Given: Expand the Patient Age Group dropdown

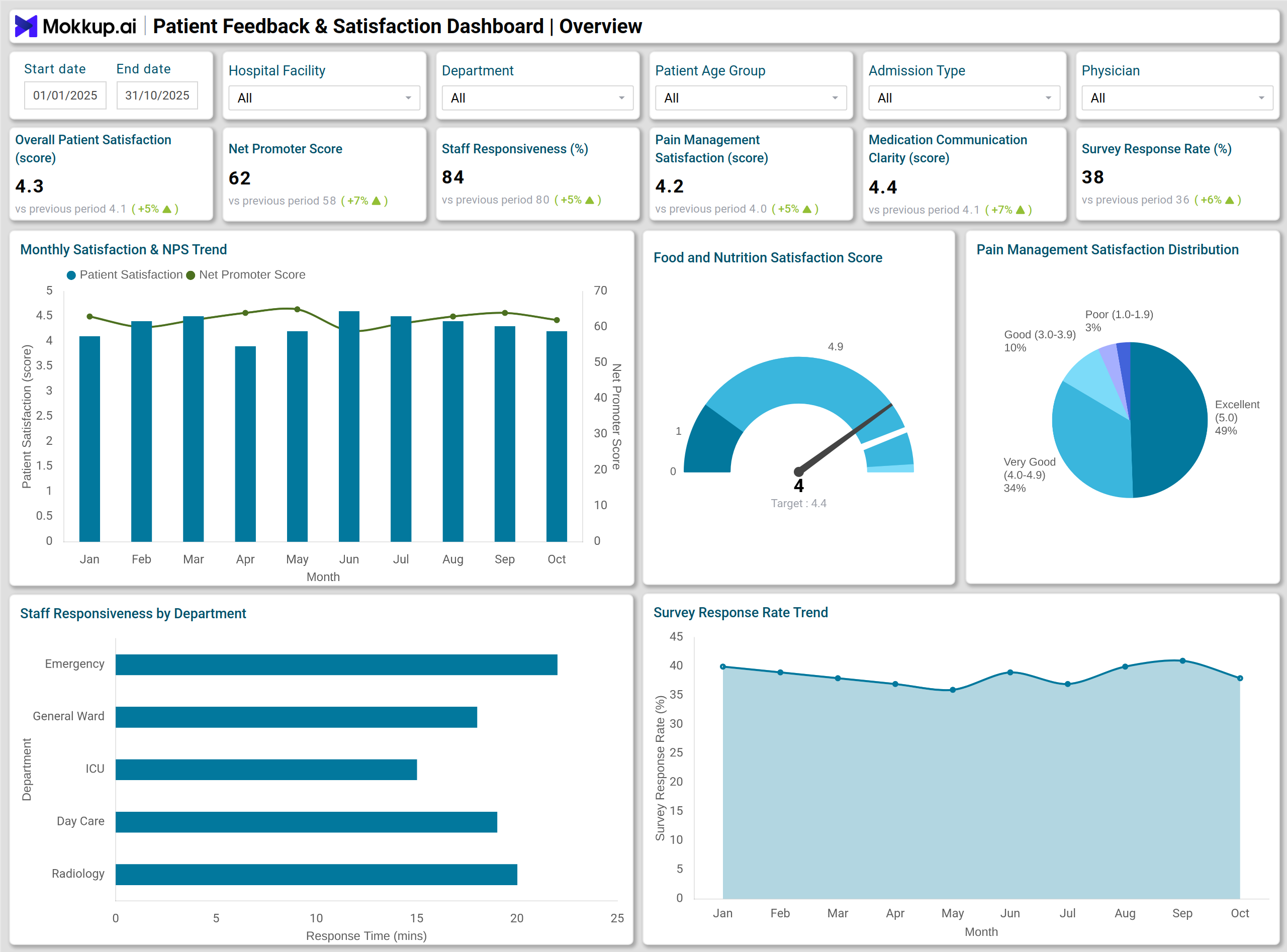Looking at the screenshot, I should 751,98.
